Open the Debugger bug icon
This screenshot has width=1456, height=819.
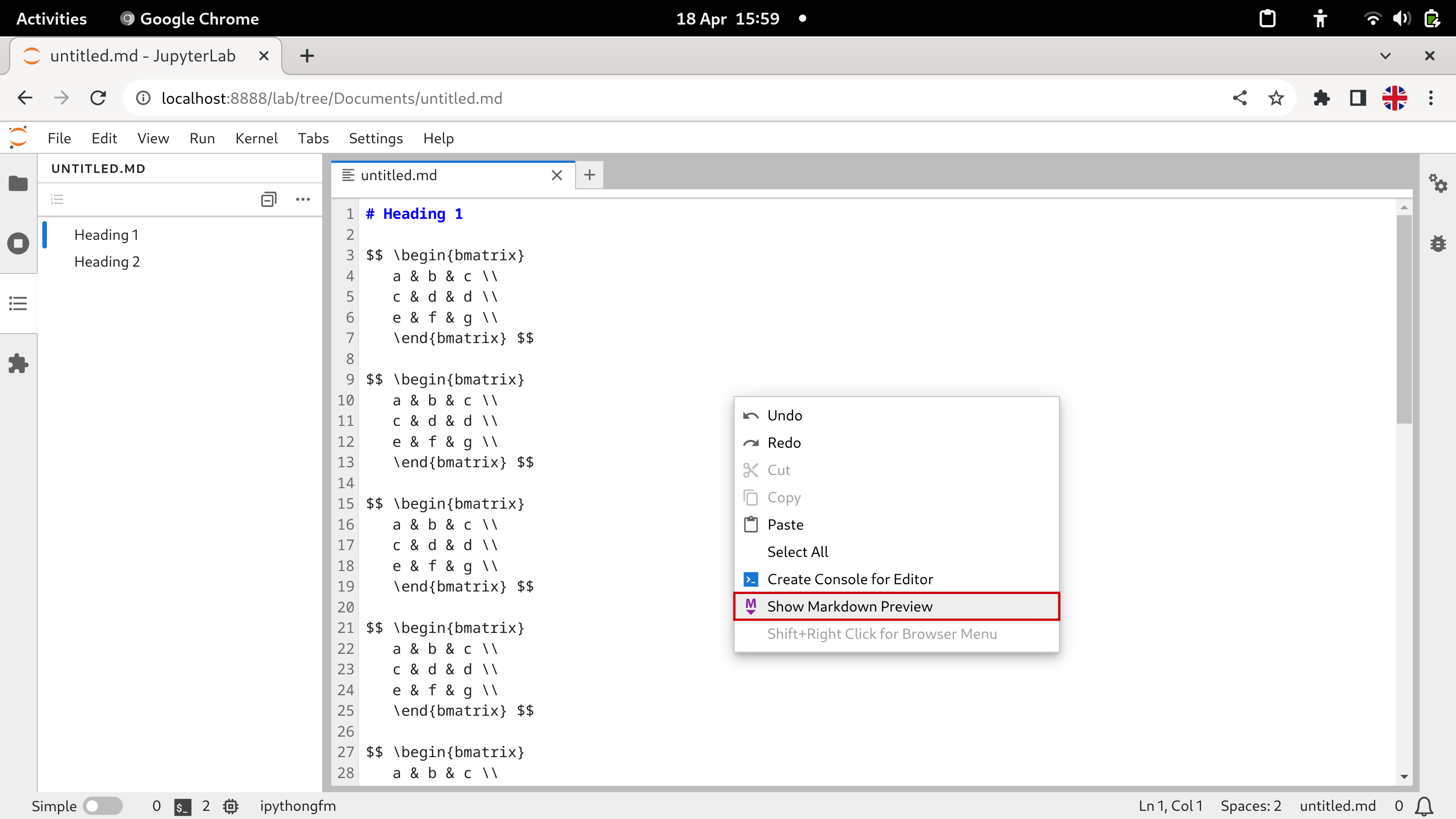1437,243
